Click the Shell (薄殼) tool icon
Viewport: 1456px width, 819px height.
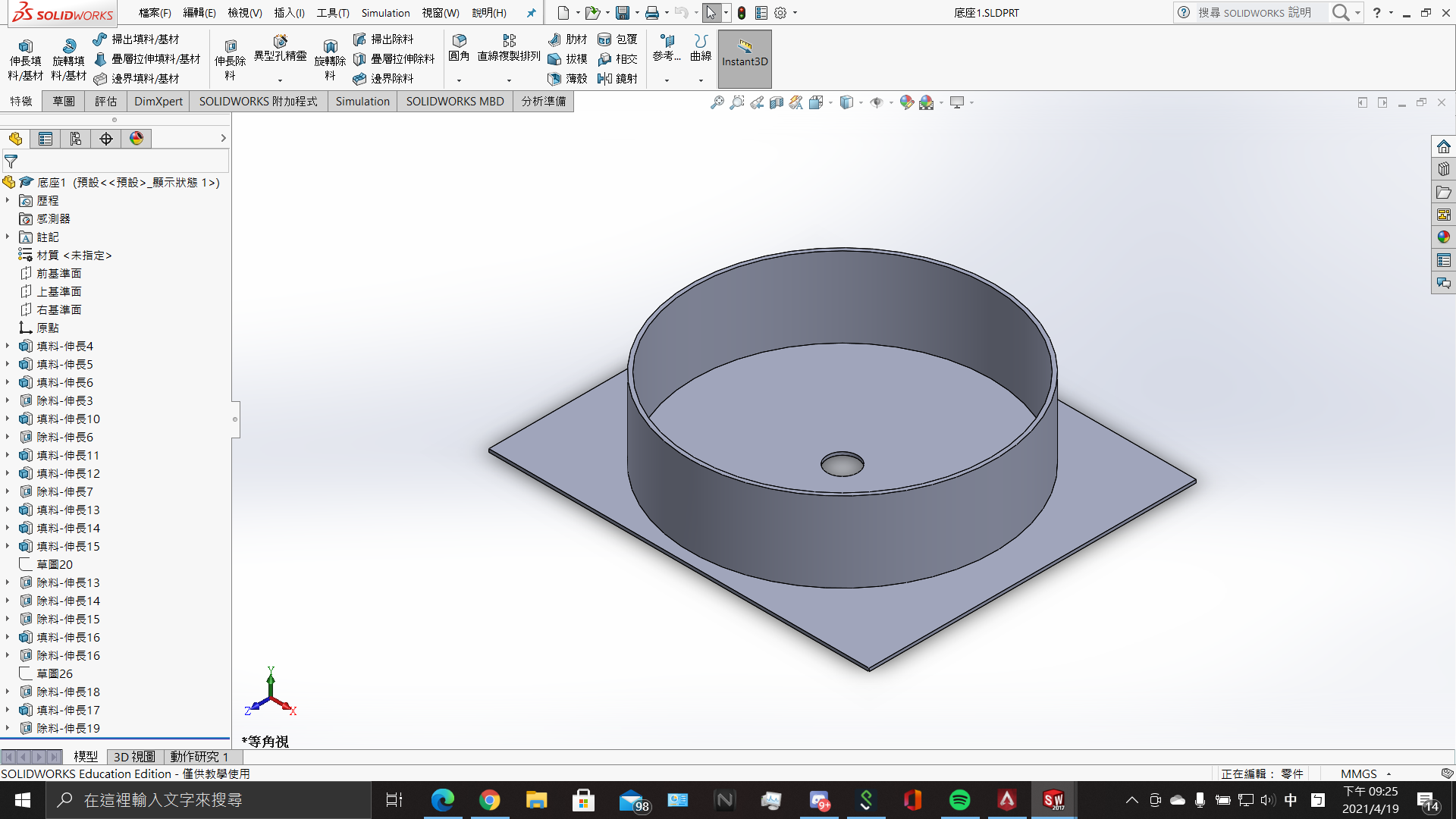coord(554,78)
